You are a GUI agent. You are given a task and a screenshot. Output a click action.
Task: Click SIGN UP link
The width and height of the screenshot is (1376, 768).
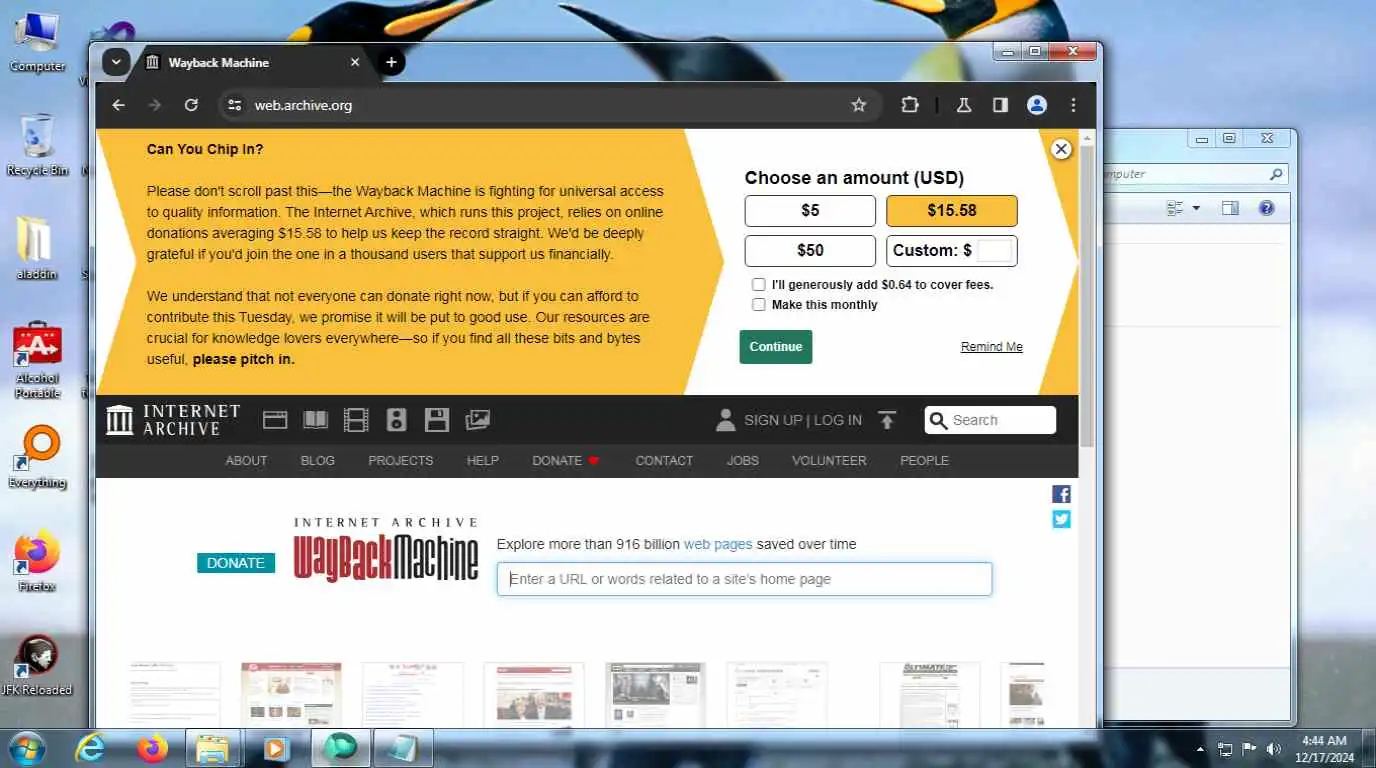pyautogui.click(x=773, y=420)
